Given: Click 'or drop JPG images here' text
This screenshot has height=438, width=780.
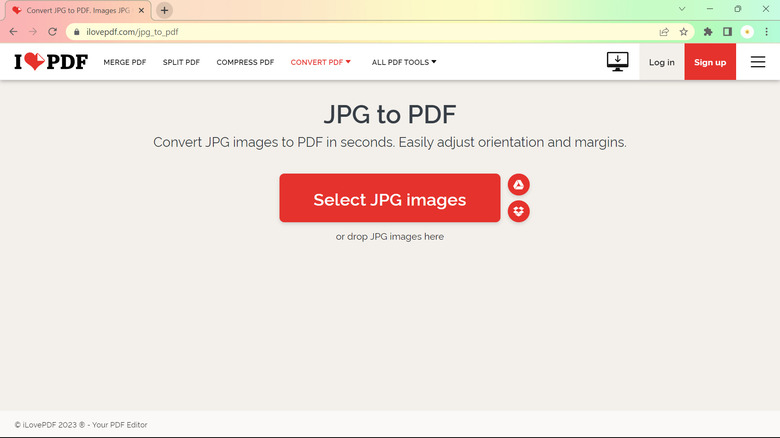Looking at the screenshot, I should point(390,237).
